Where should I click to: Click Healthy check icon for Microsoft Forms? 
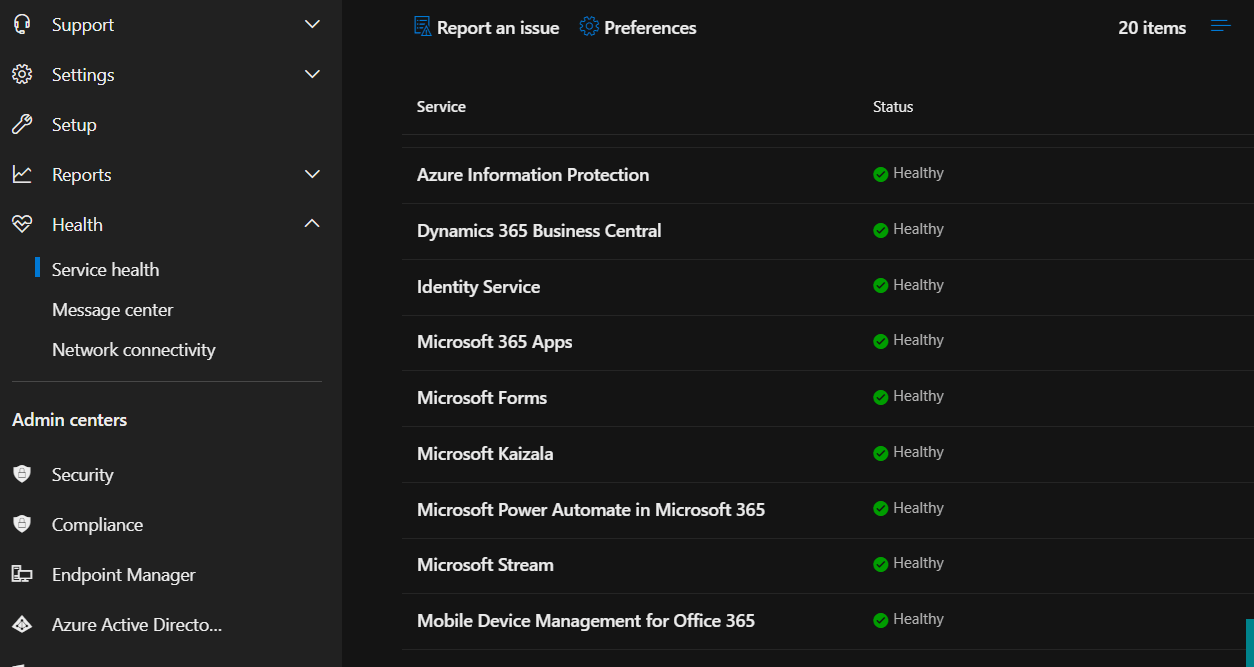[881, 397]
